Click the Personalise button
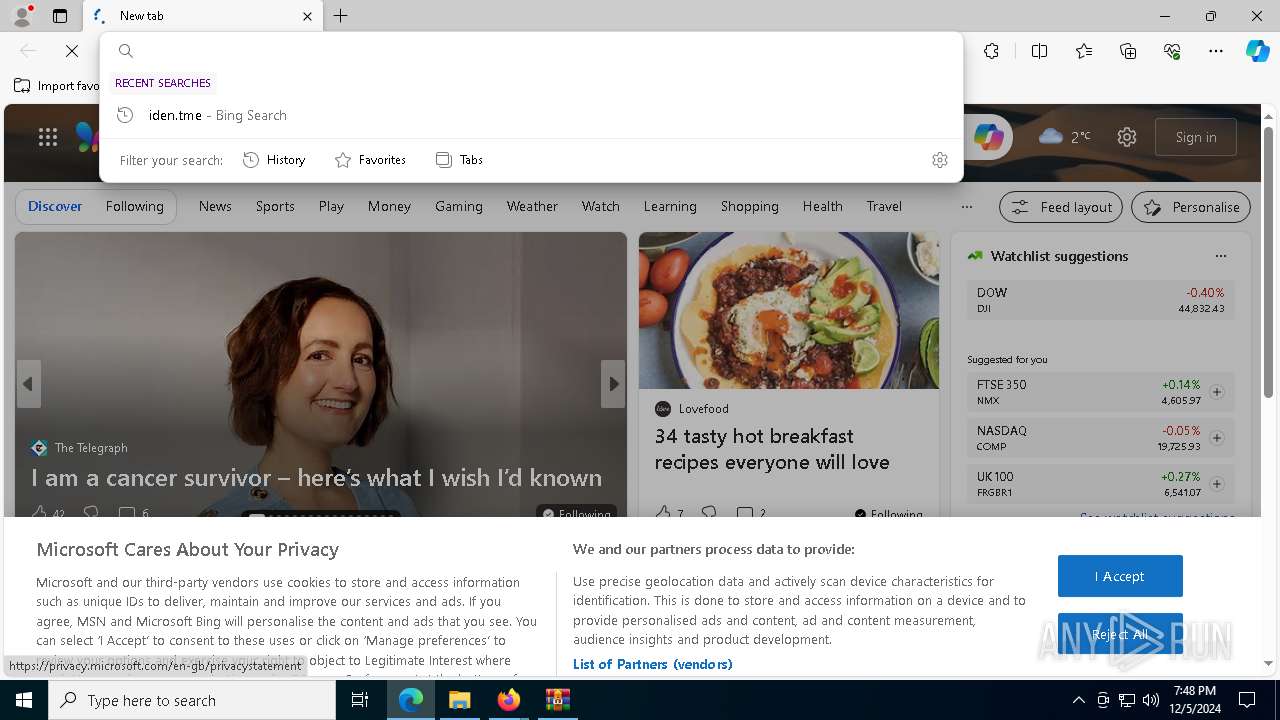Image resolution: width=1280 pixels, height=720 pixels. pos(1191,207)
